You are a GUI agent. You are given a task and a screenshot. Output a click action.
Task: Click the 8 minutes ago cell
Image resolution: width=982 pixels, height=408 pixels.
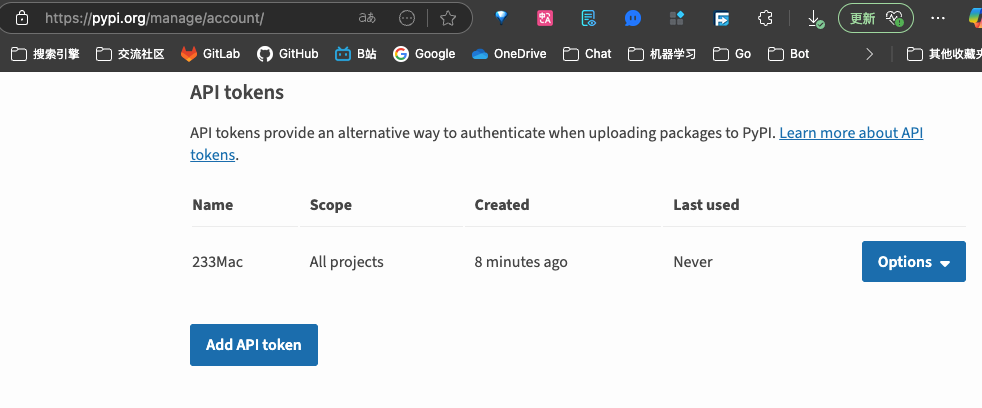click(x=521, y=261)
